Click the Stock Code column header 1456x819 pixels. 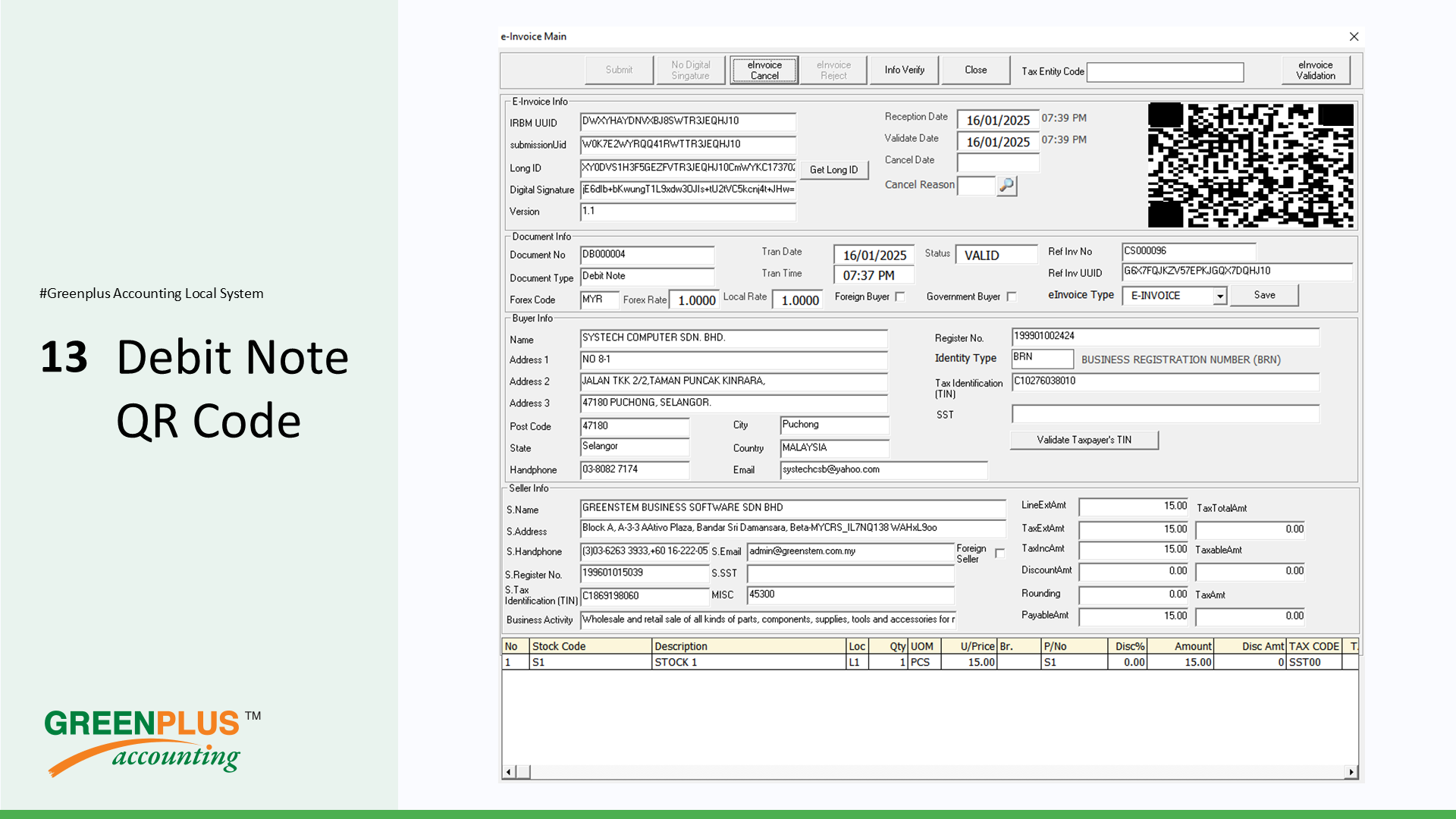590,646
